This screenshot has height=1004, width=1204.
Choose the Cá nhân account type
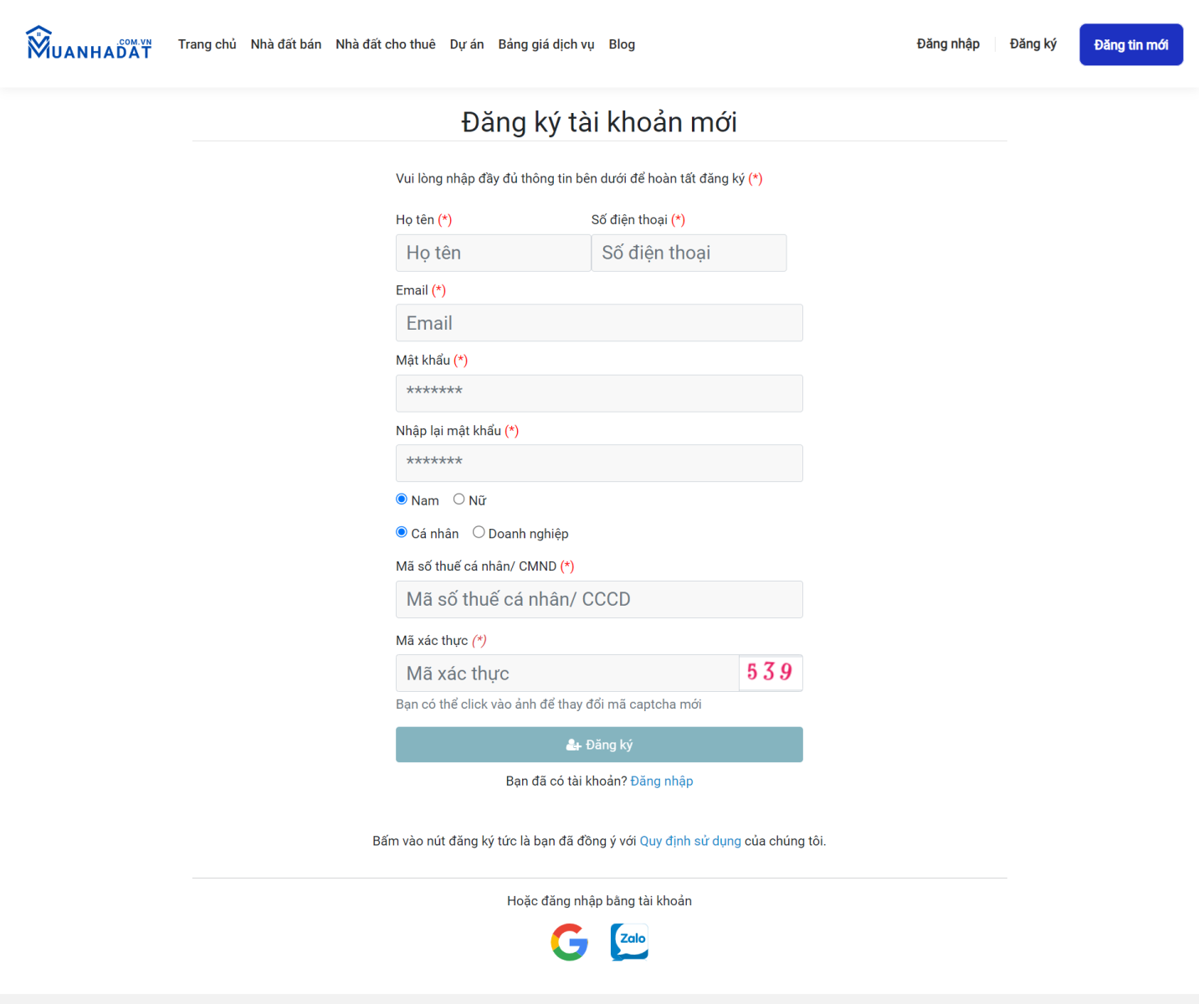pyautogui.click(x=402, y=532)
